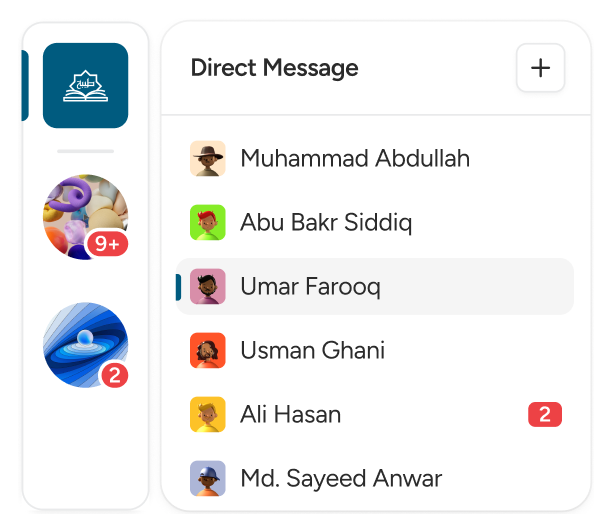
Task: Click Md. Sayeed Anwar's cap avatar
Action: [x=208, y=478]
